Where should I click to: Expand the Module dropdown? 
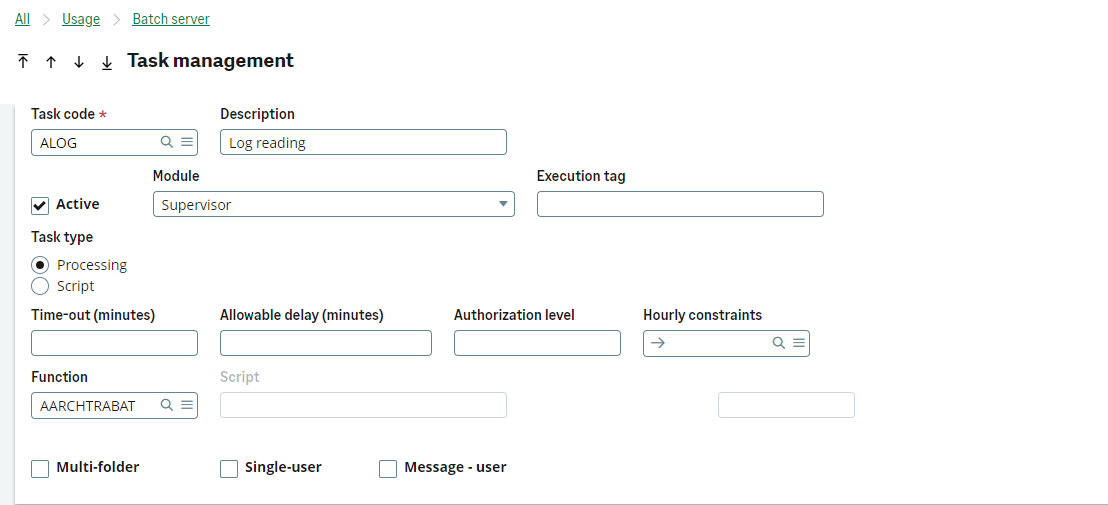(502, 205)
